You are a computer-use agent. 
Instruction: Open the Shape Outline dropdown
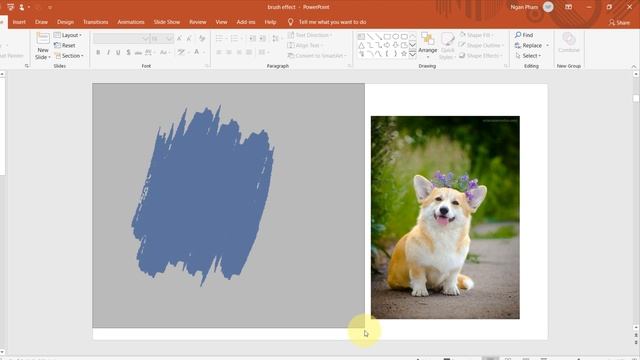[x=482, y=45]
